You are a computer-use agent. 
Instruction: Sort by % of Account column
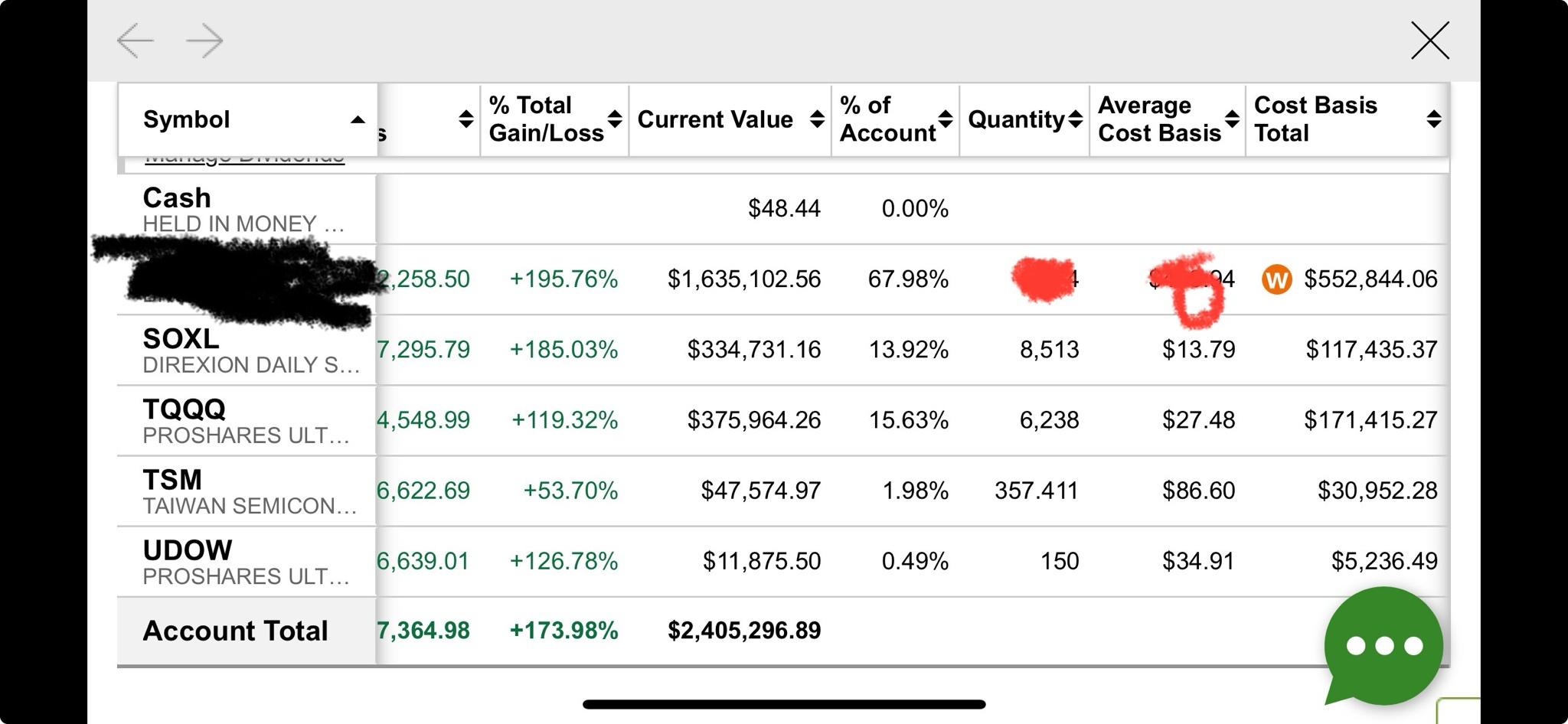pyautogui.click(x=896, y=119)
